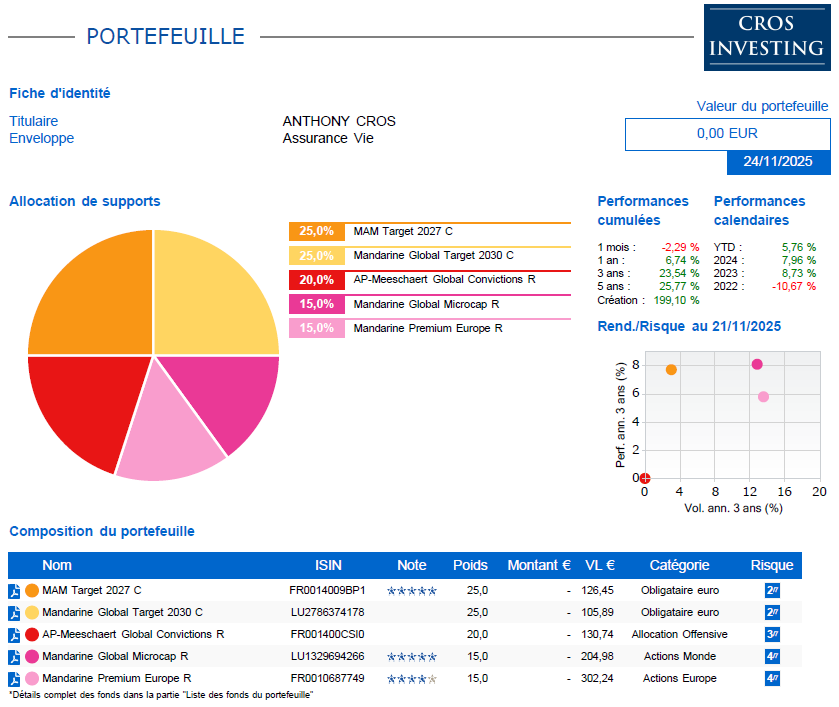Click the orange point on the risk scatter plot

671,370
